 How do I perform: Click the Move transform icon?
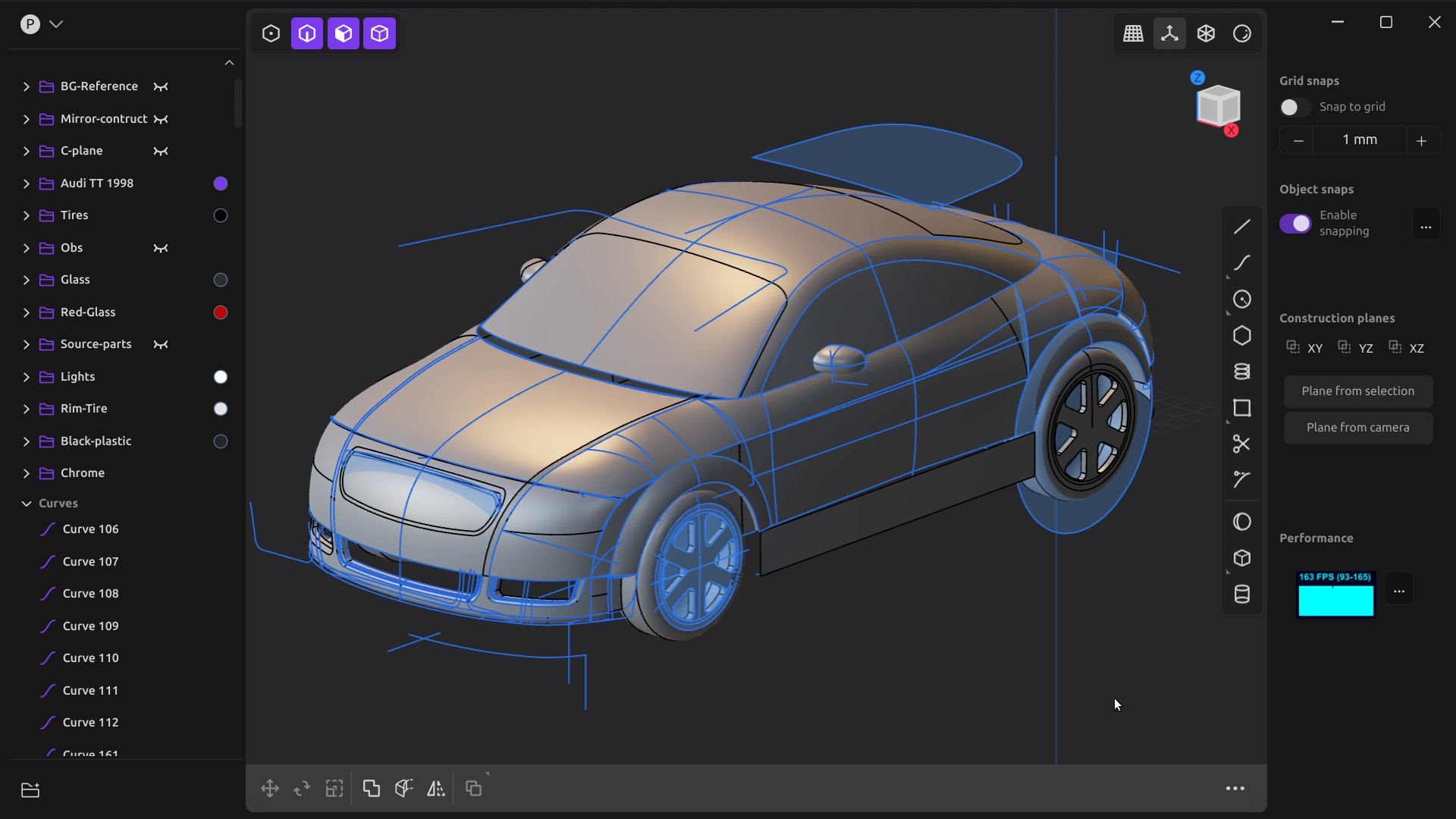(x=269, y=789)
